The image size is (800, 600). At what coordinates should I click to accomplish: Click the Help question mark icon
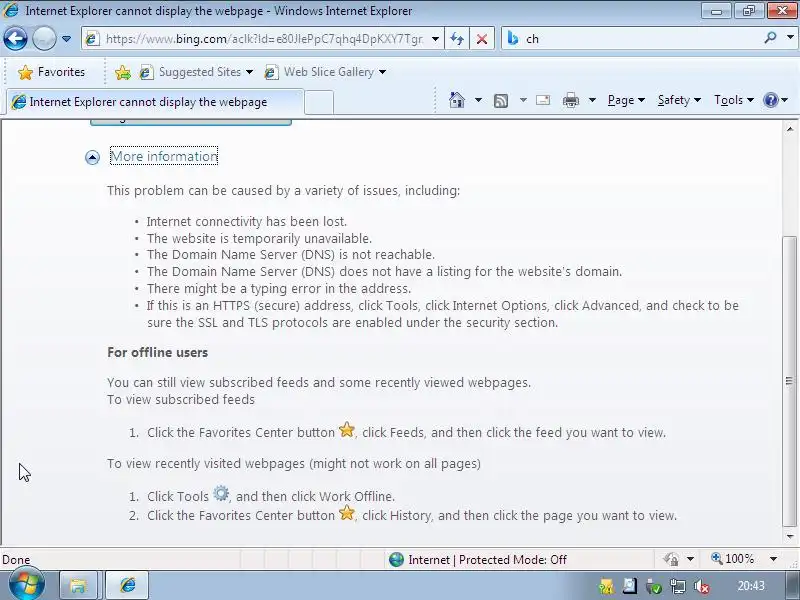pyautogui.click(x=770, y=100)
